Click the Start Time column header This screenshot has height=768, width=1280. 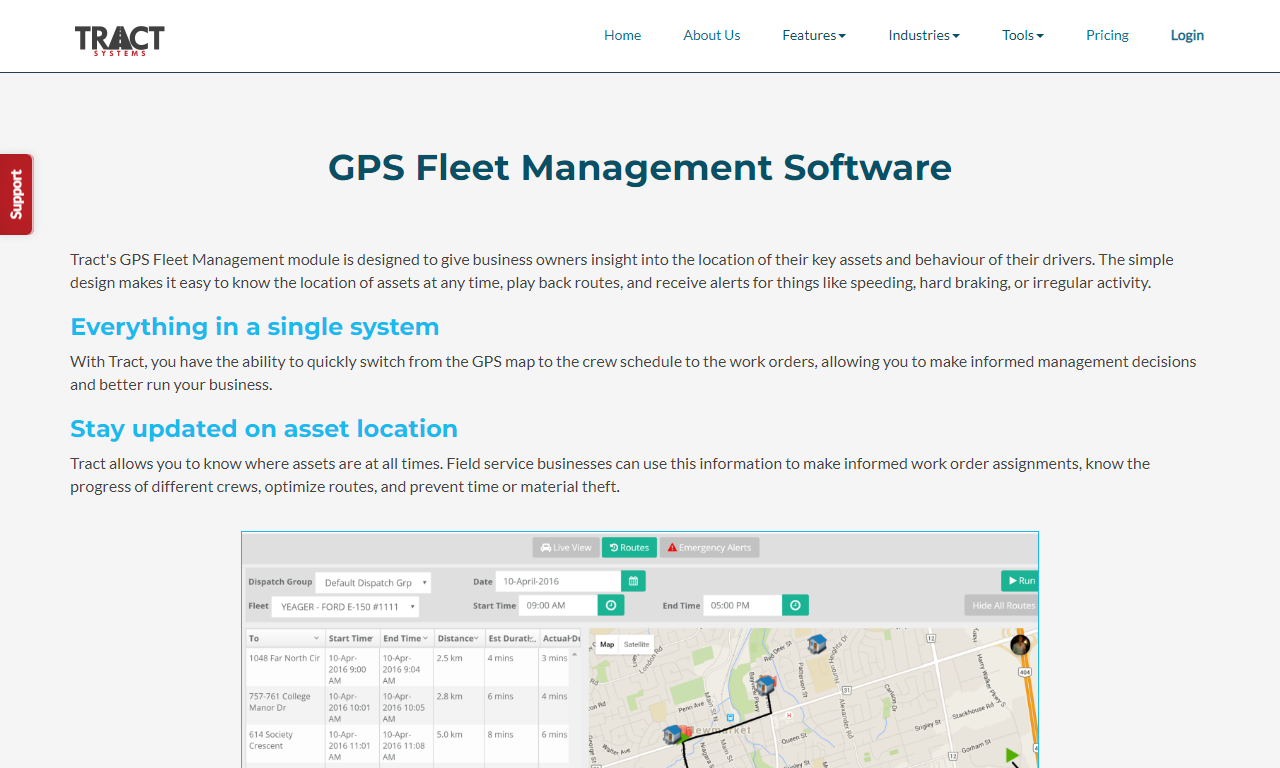(x=352, y=638)
